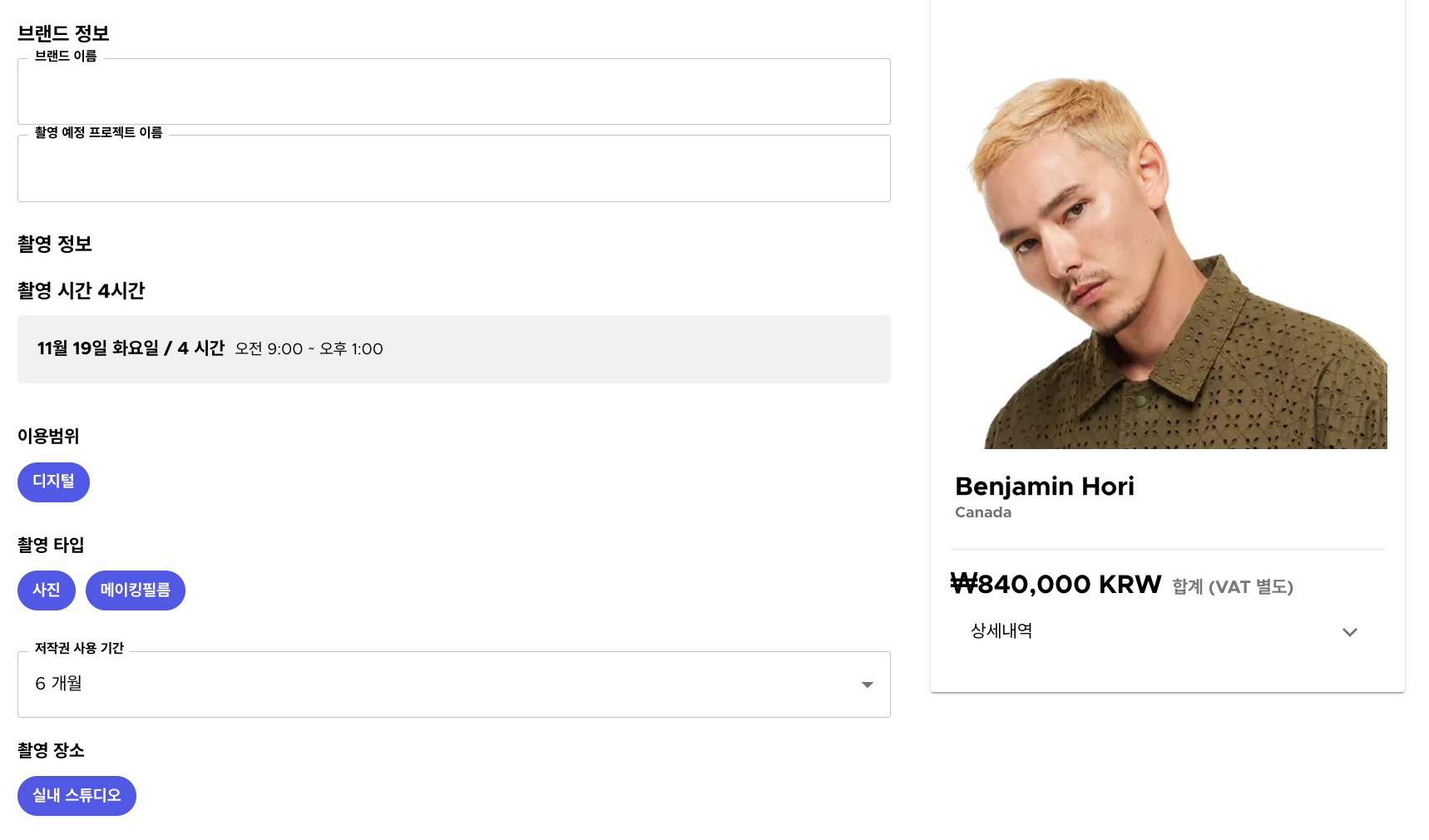The height and width of the screenshot is (840, 1429).
Task: Click the 오전 9:00 ~ 오후 1:00 time text
Action: click(x=309, y=349)
